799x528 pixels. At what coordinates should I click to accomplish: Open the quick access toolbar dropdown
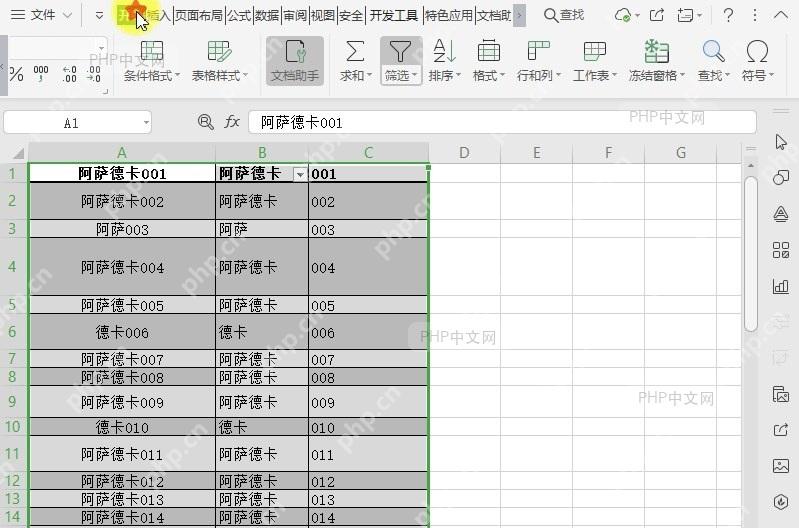(99, 16)
